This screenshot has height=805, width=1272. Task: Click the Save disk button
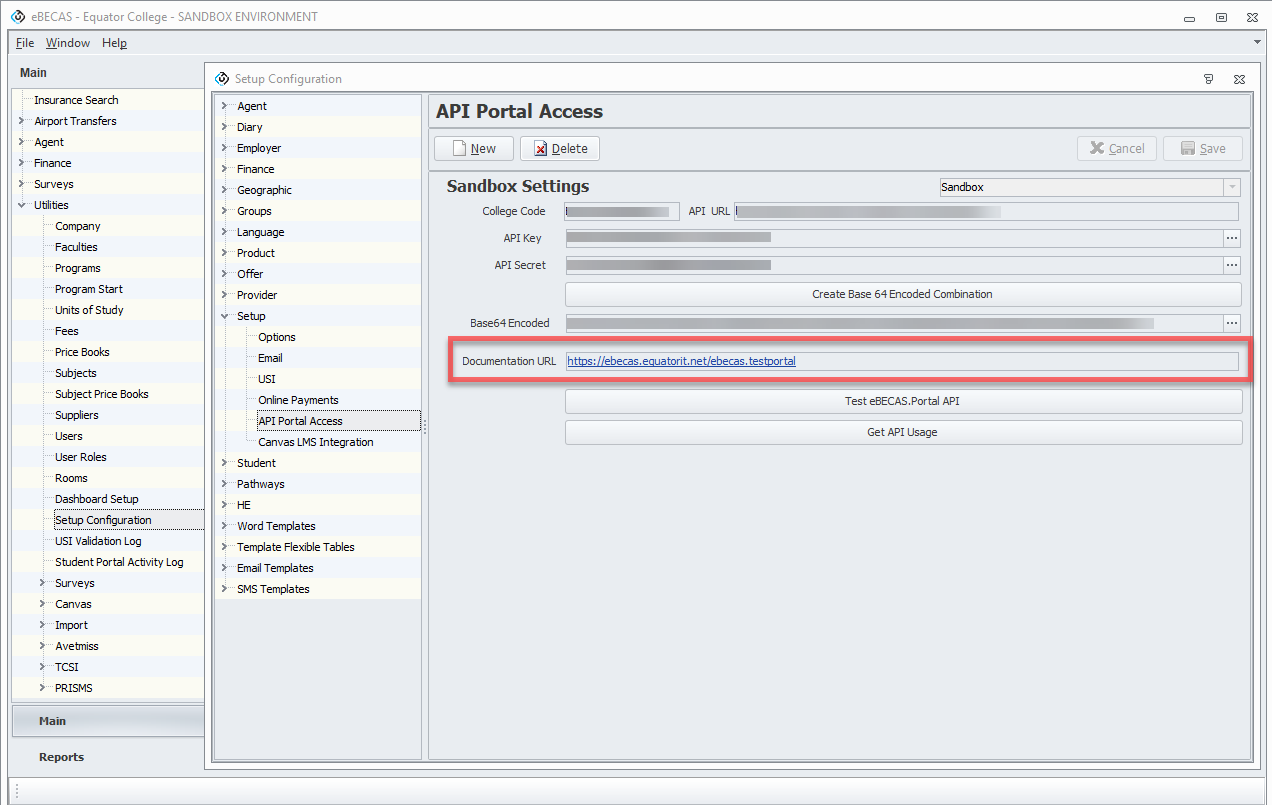1202,149
